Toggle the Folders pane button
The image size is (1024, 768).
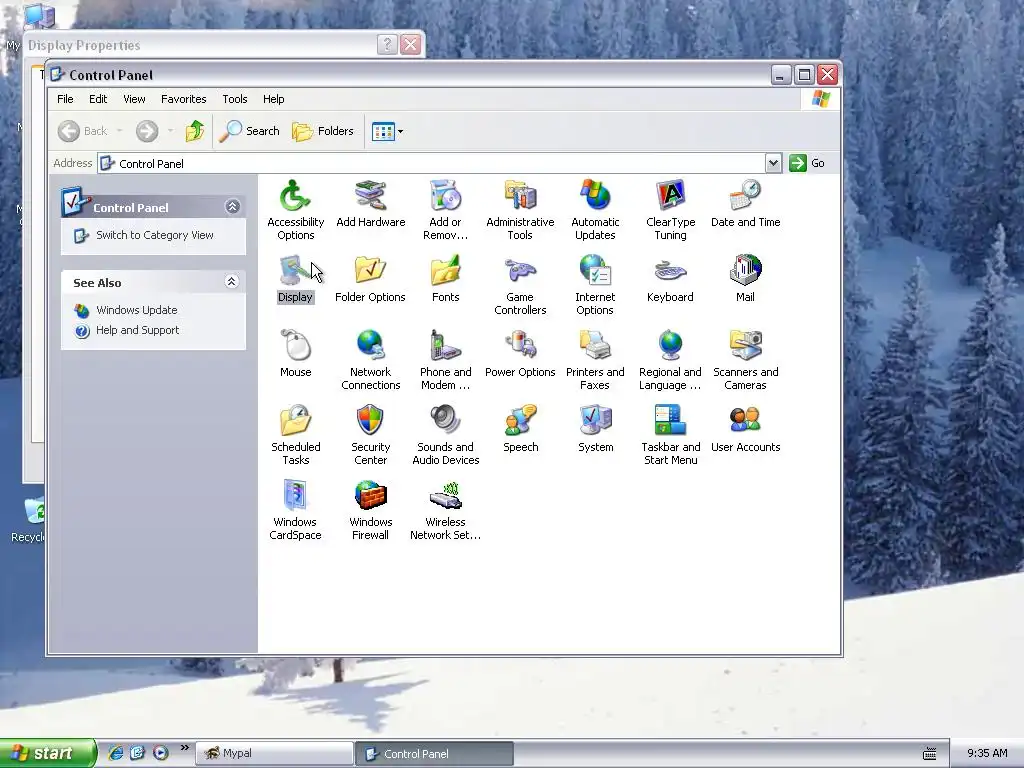(x=323, y=131)
